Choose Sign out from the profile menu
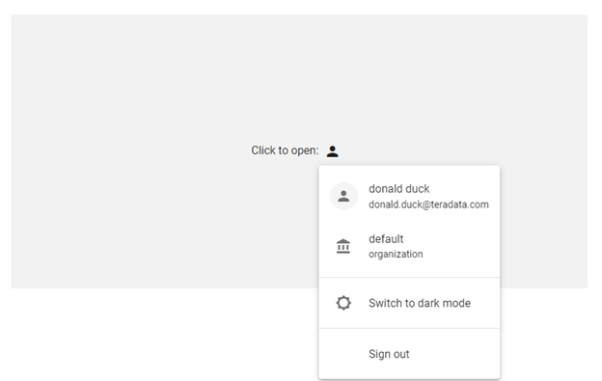 click(409, 354)
